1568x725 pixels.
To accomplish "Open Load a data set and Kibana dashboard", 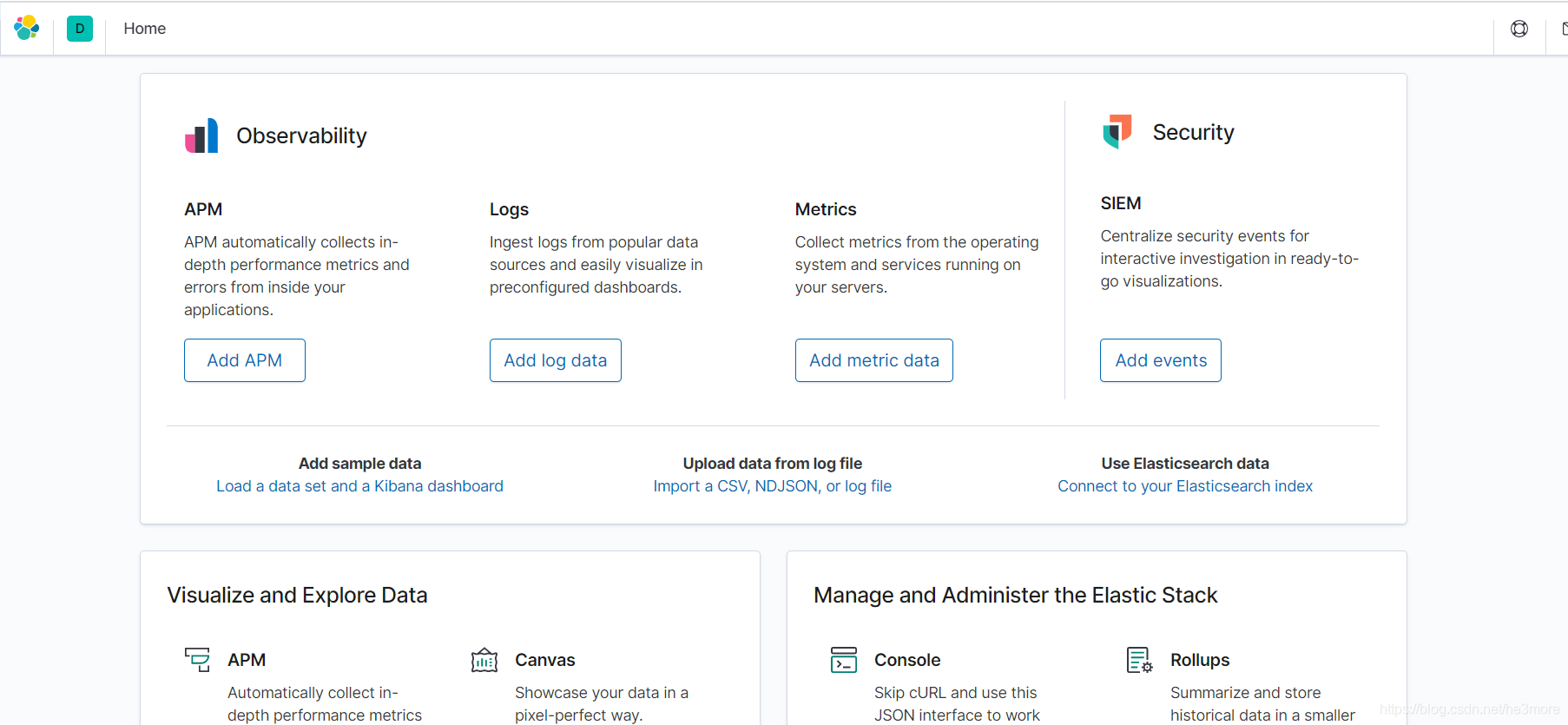I will point(359,486).
